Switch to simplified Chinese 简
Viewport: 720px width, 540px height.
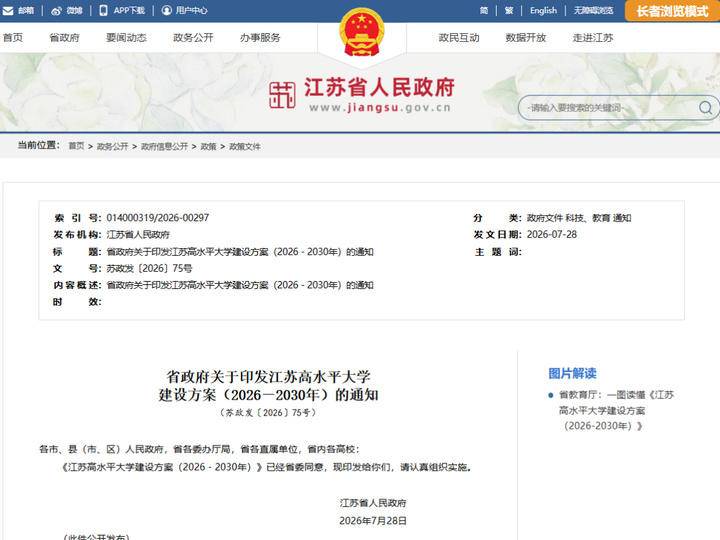484,10
